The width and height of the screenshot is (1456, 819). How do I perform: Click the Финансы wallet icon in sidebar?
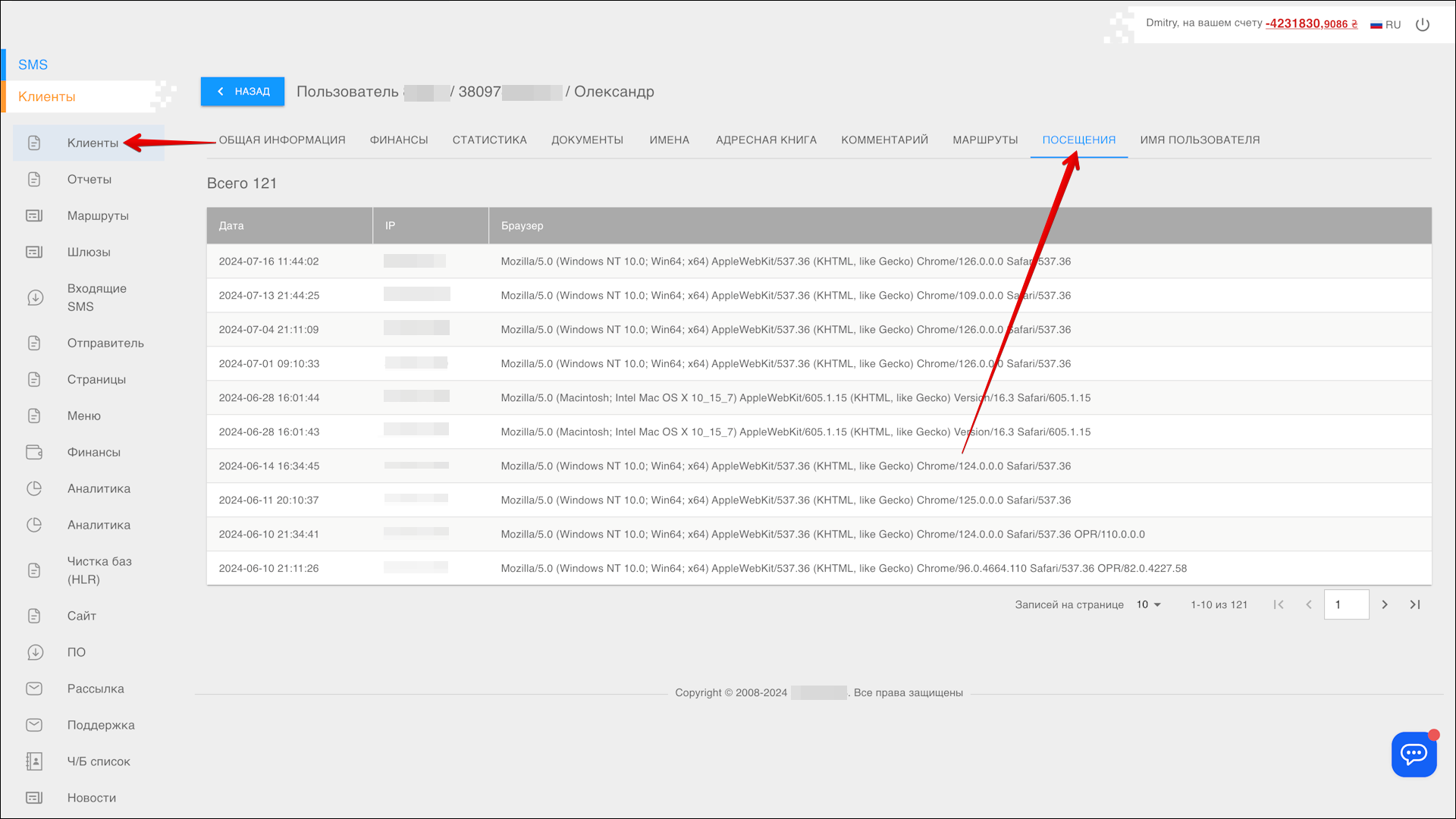pyautogui.click(x=35, y=452)
